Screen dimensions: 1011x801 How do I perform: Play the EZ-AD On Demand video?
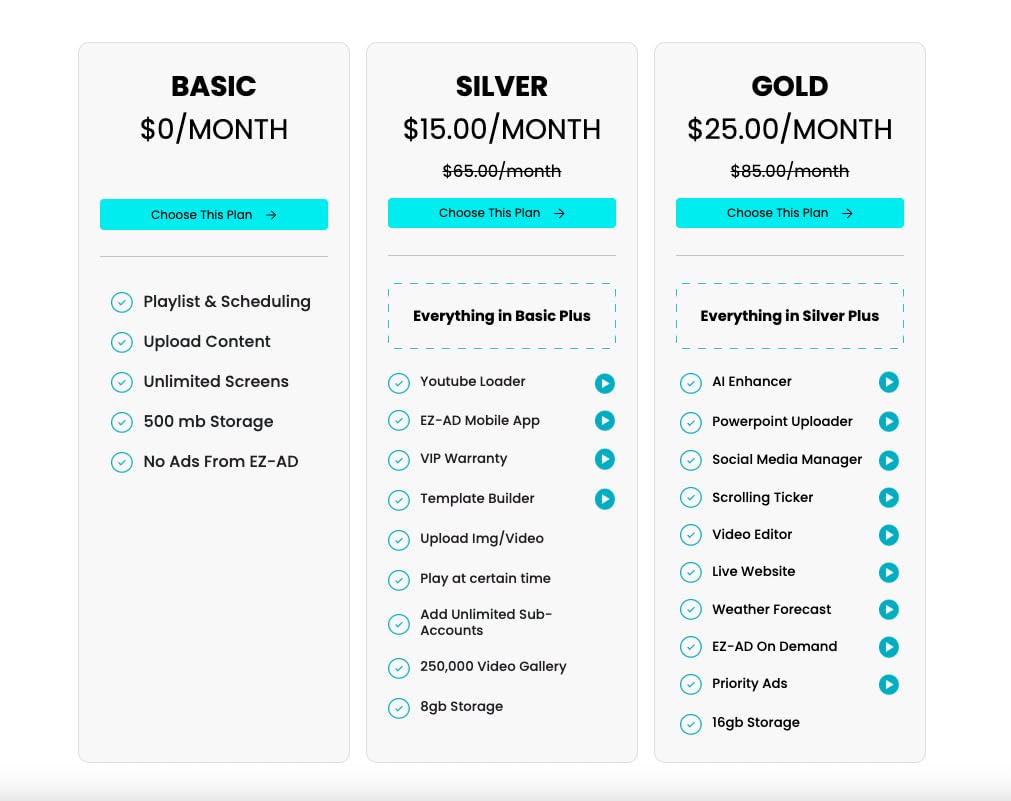pos(888,647)
